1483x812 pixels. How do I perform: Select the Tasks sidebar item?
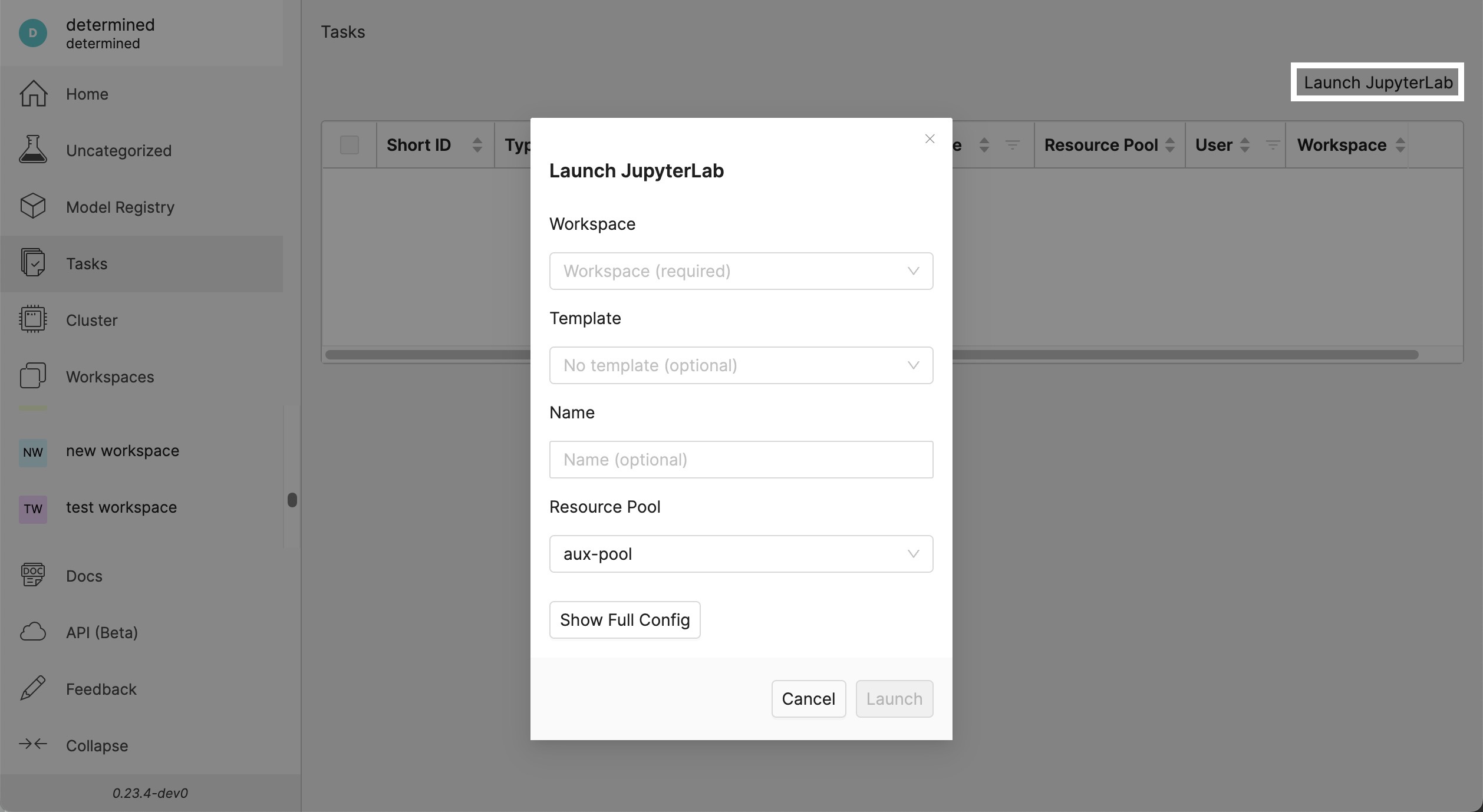pos(141,264)
